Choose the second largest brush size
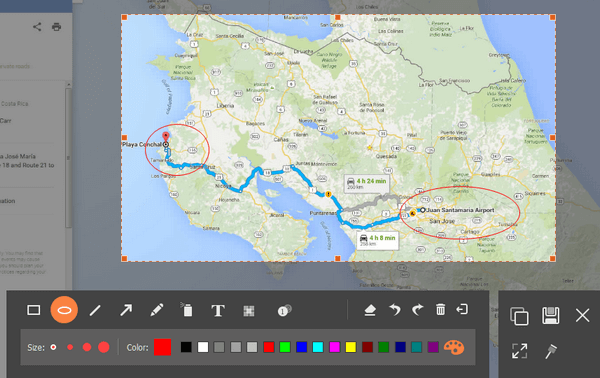600x378 pixels. click(87, 347)
